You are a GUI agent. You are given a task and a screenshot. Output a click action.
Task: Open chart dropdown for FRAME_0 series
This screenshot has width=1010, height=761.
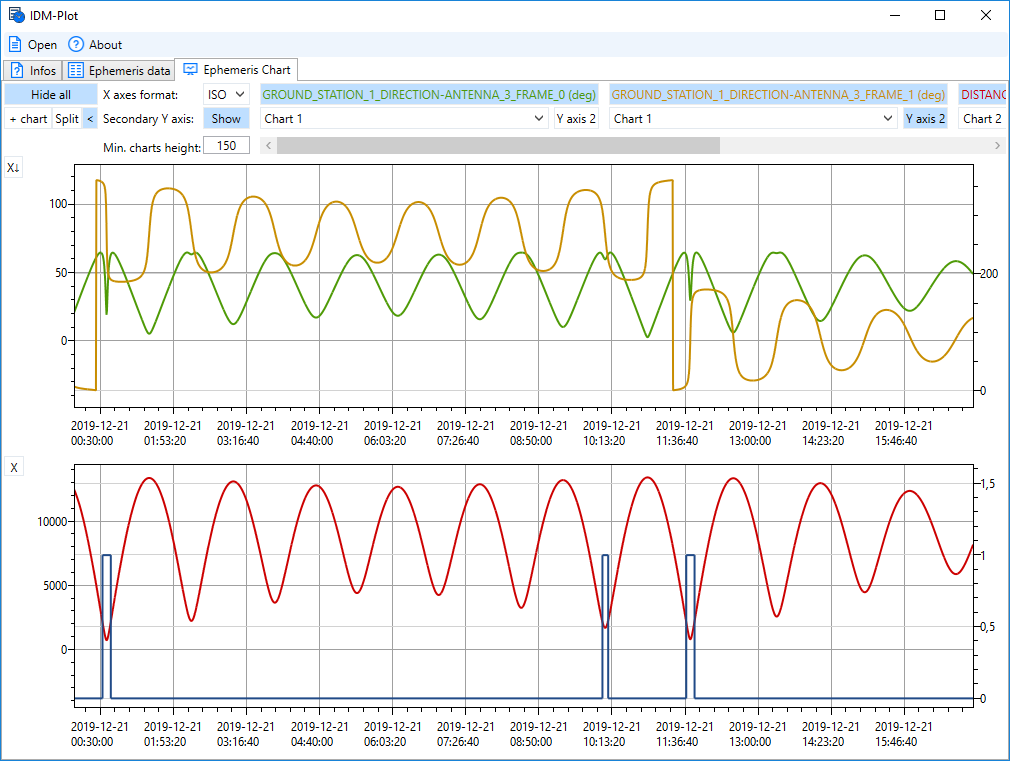click(x=404, y=119)
